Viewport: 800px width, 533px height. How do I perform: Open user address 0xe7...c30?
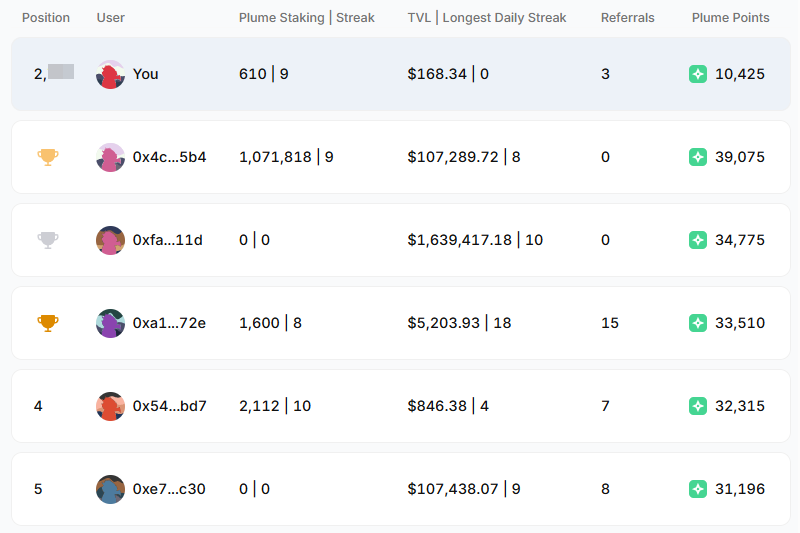[x=169, y=489]
